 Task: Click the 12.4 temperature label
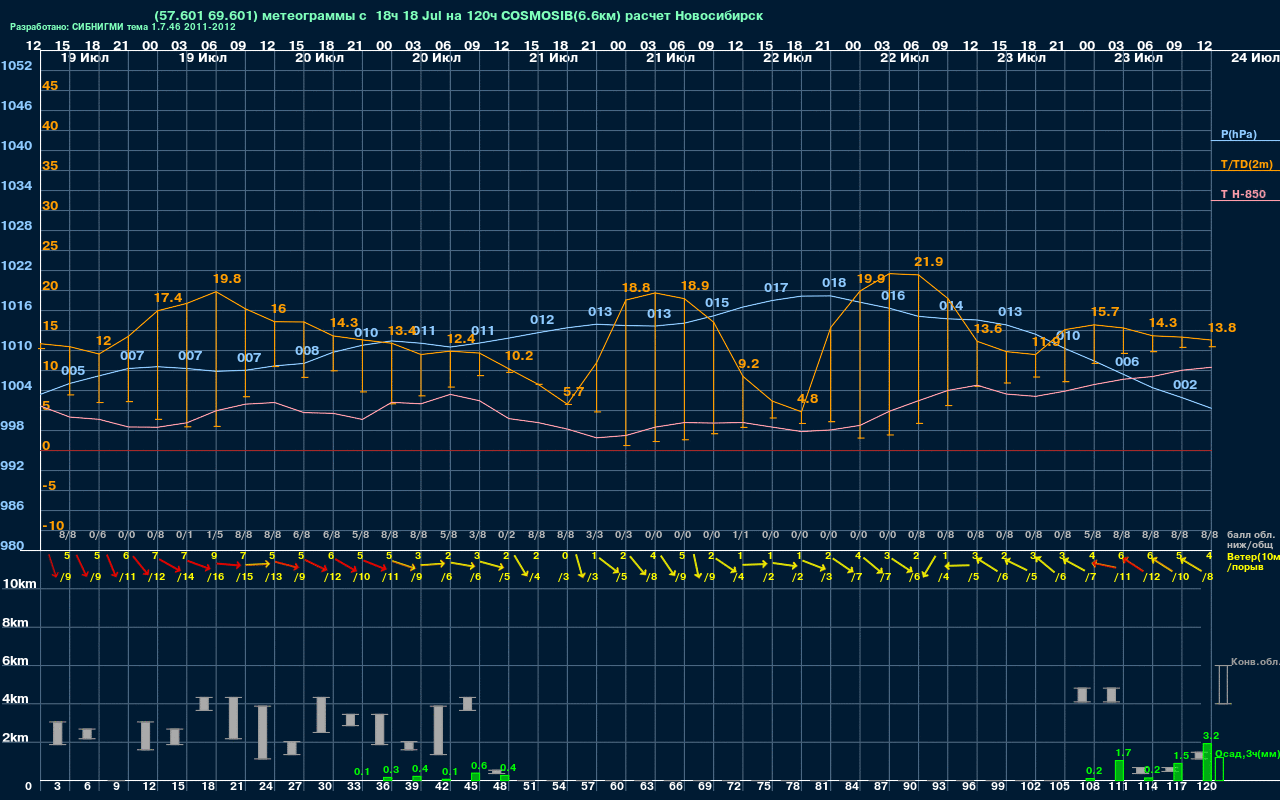(x=461, y=340)
